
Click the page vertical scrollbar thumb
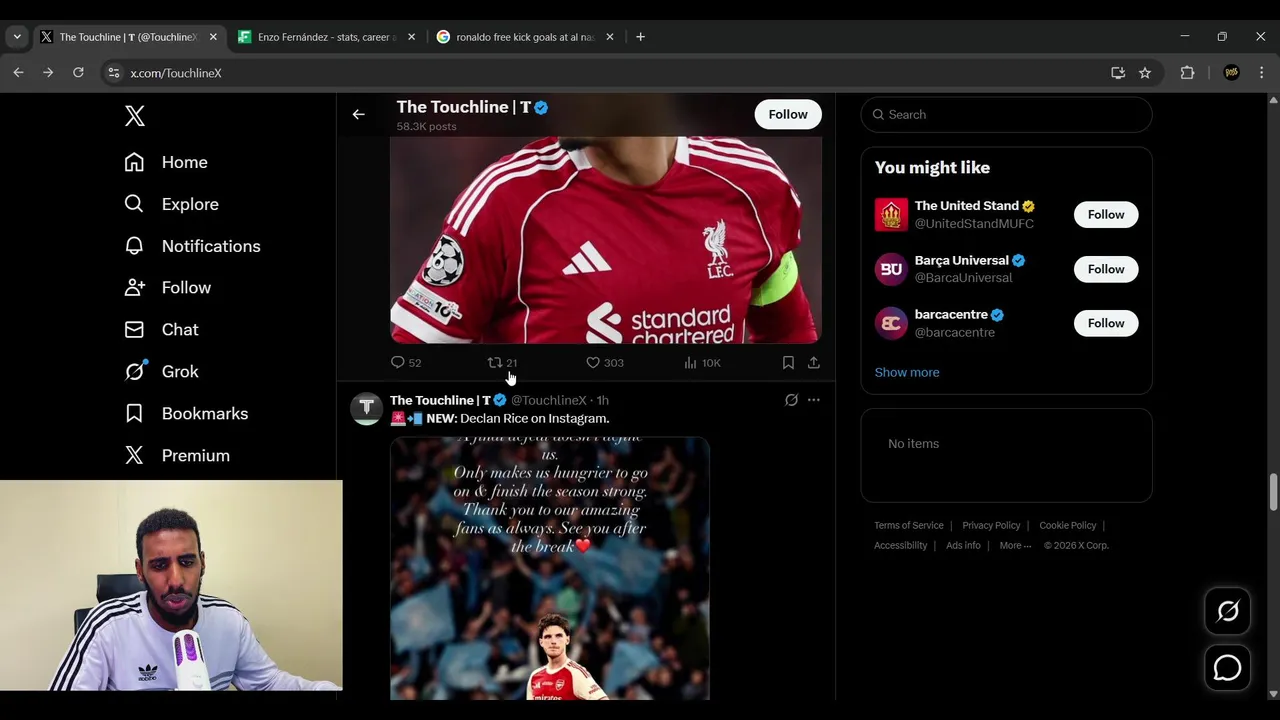(x=1273, y=491)
